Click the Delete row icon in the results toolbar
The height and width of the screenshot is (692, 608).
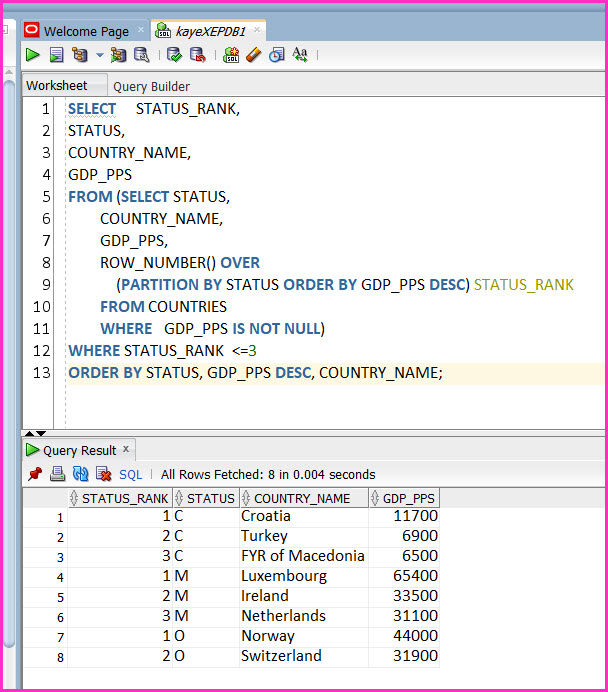tap(104, 474)
